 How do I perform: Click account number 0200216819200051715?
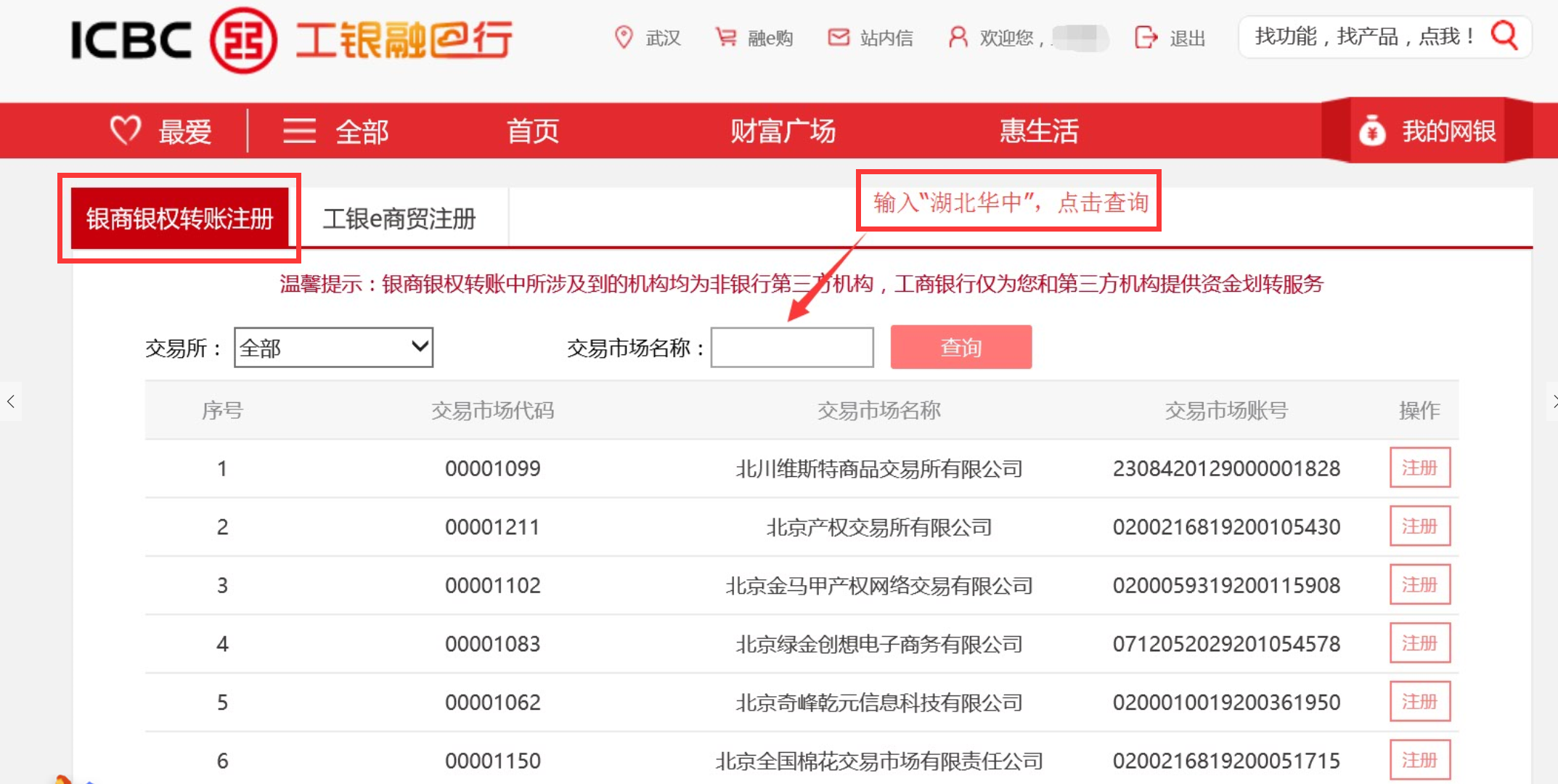1226,761
